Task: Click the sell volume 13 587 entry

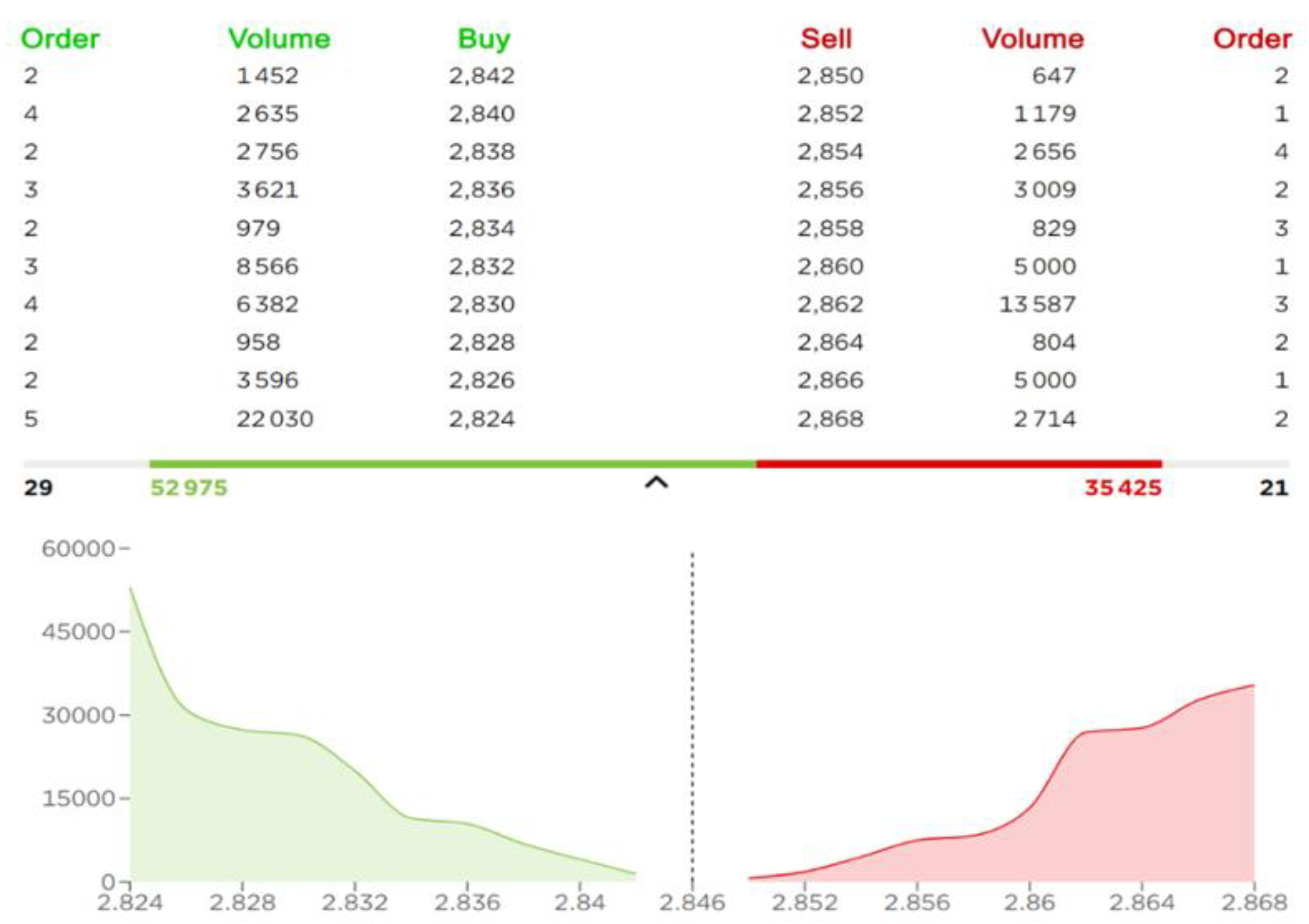Action: 1037,304
